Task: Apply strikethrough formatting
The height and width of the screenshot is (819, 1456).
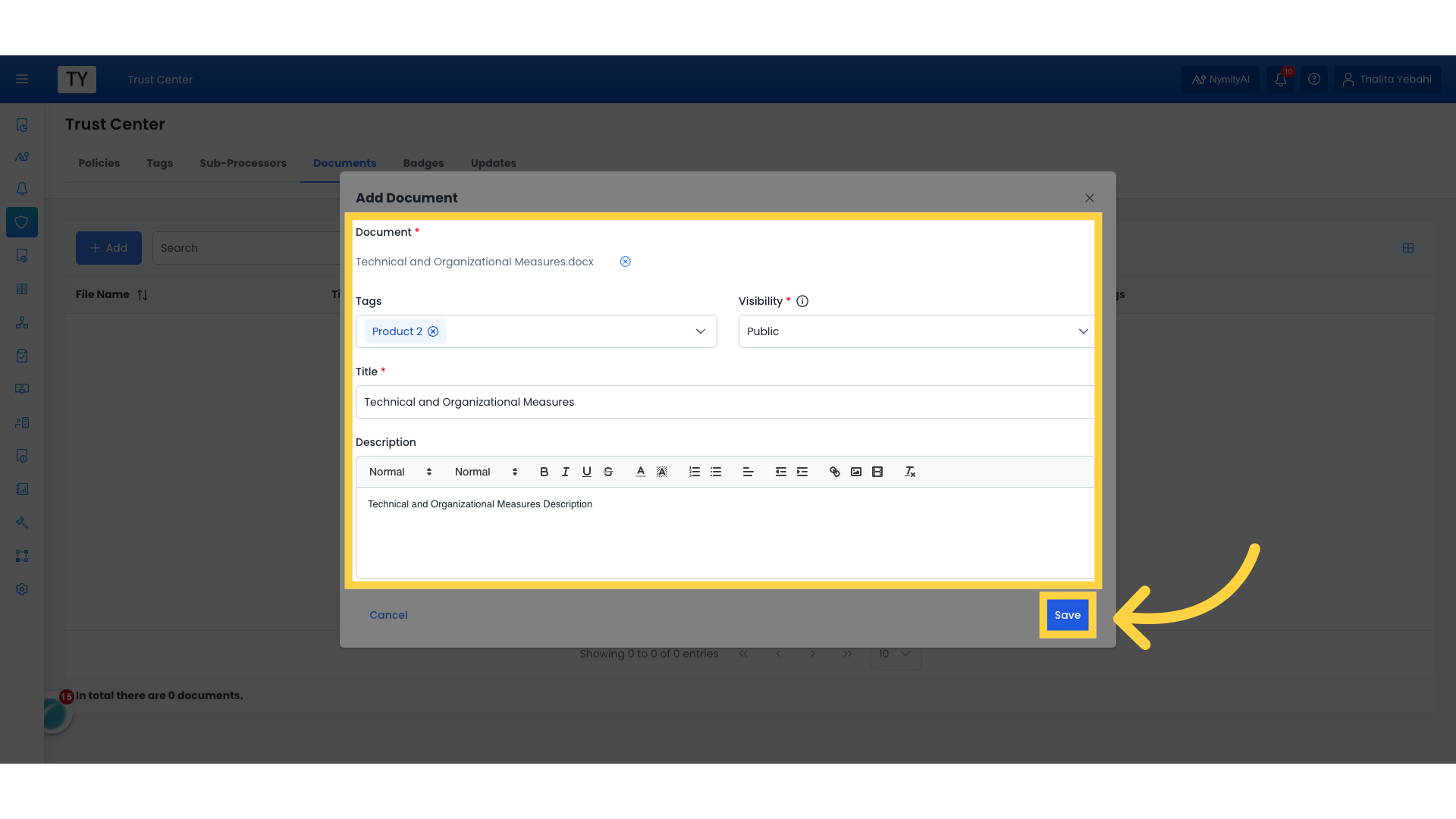Action: click(608, 471)
